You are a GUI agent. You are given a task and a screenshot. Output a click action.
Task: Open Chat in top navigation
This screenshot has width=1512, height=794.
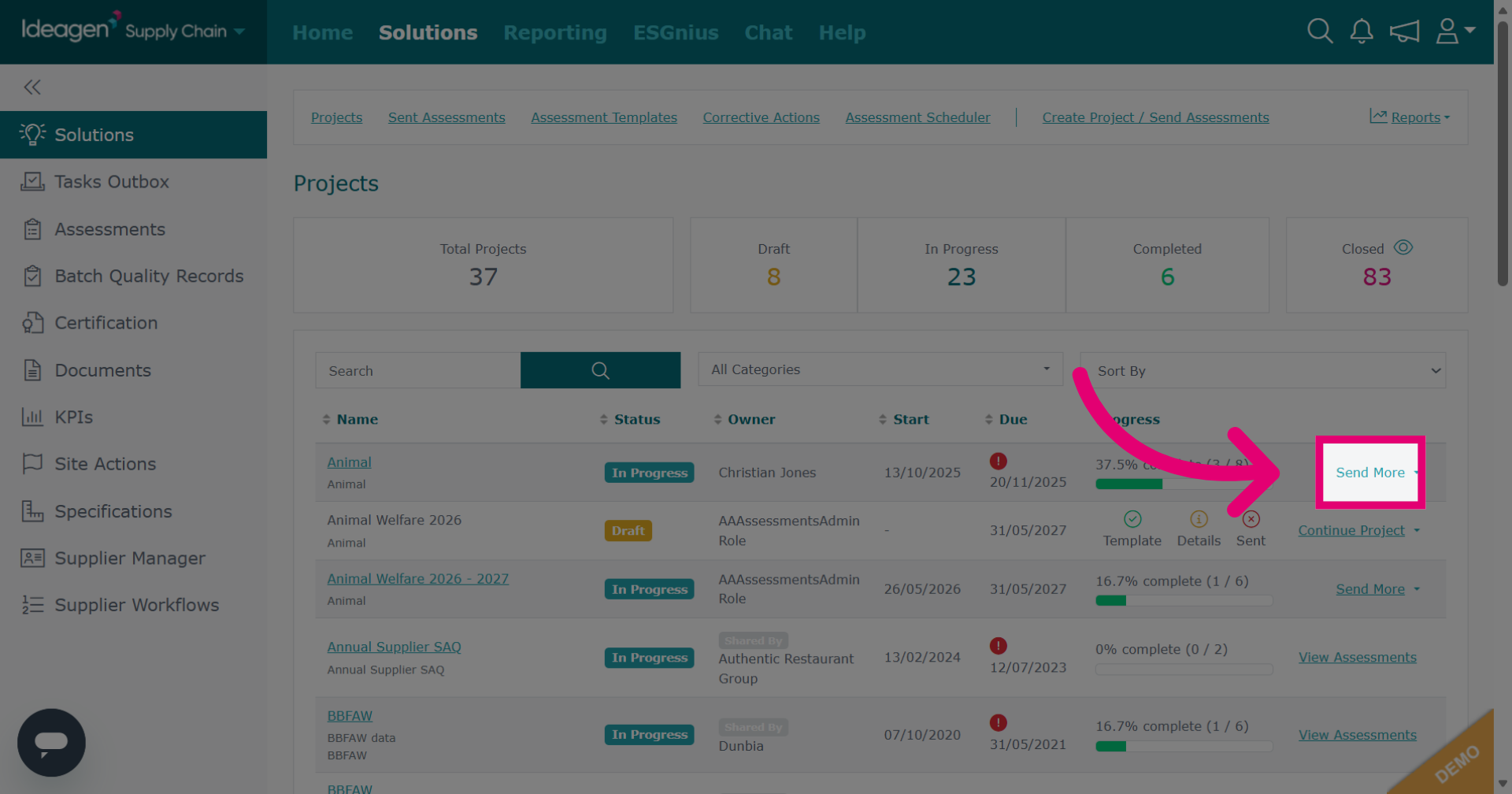pyautogui.click(x=769, y=32)
